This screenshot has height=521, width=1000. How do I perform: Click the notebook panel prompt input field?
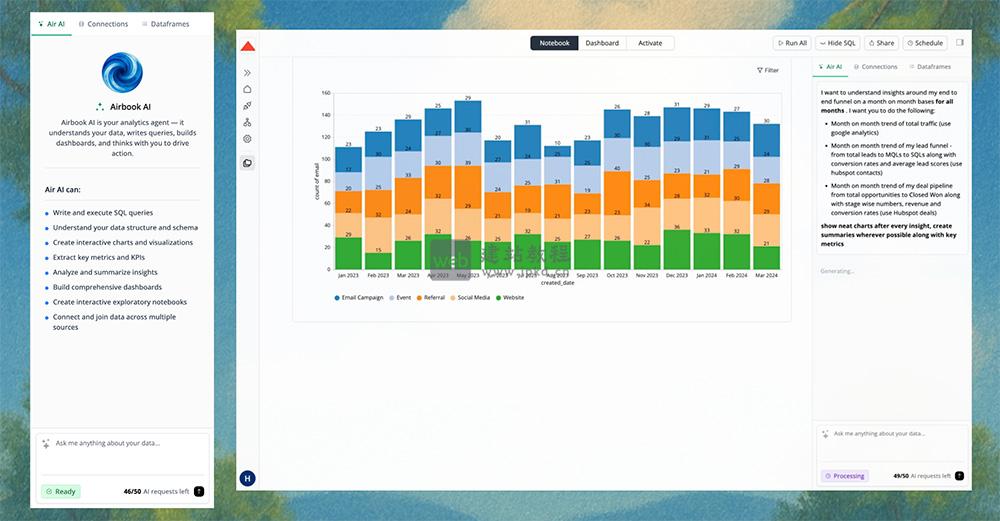point(891,442)
